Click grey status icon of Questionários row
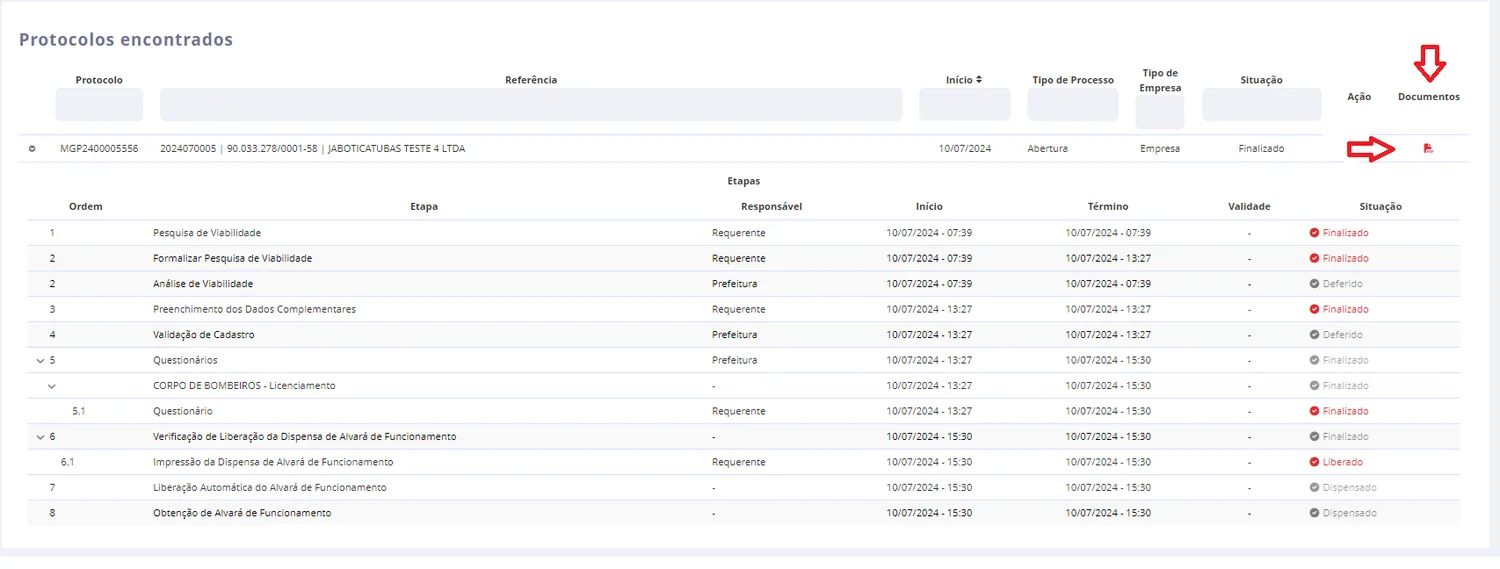1500x569 pixels. [x=1315, y=360]
